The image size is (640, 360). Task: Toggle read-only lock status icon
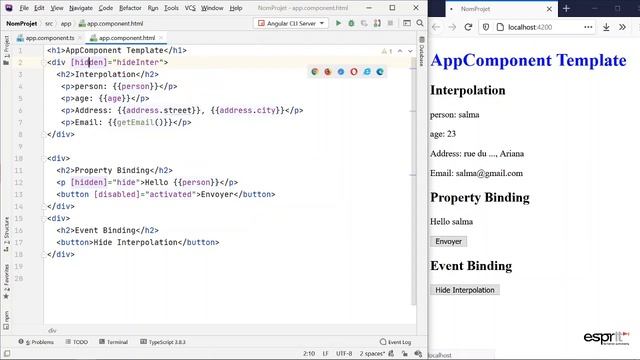point(404,353)
